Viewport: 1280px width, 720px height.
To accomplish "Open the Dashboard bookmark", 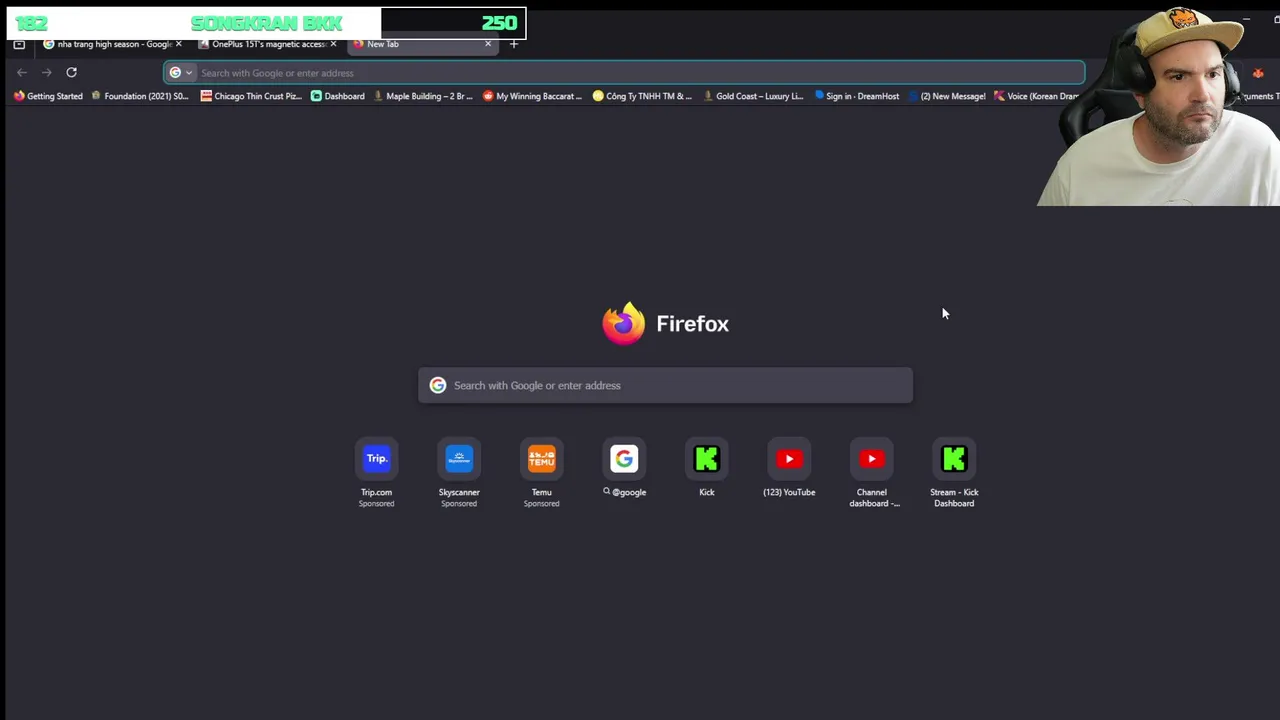I will (337, 96).
